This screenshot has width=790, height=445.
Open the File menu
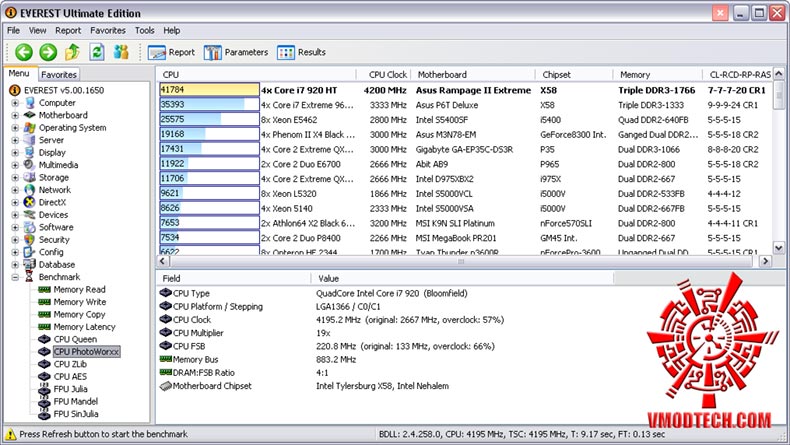pyautogui.click(x=14, y=30)
